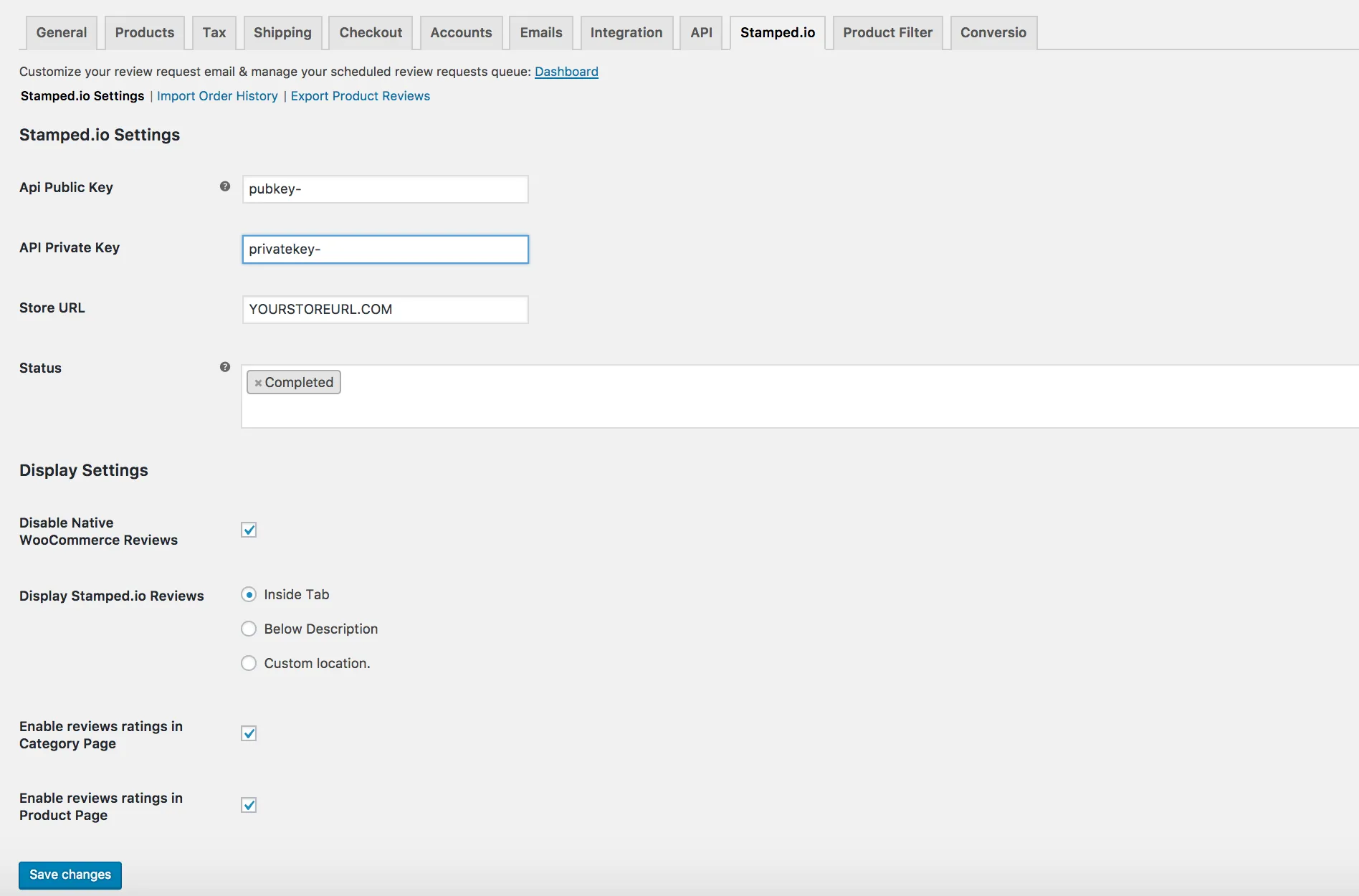Select the Custom location radio option
Screen dimensions: 1359x896
pyautogui.click(x=249, y=663)
